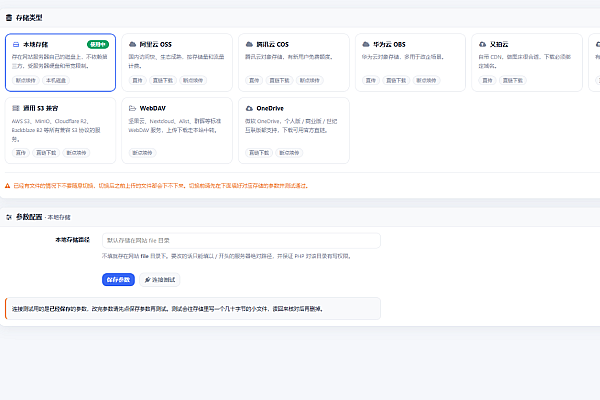The width and height of the screenshot is (600, 400).
Task: Click the cloud icon on 阿里云 OSS card
Action: (132, 44)
